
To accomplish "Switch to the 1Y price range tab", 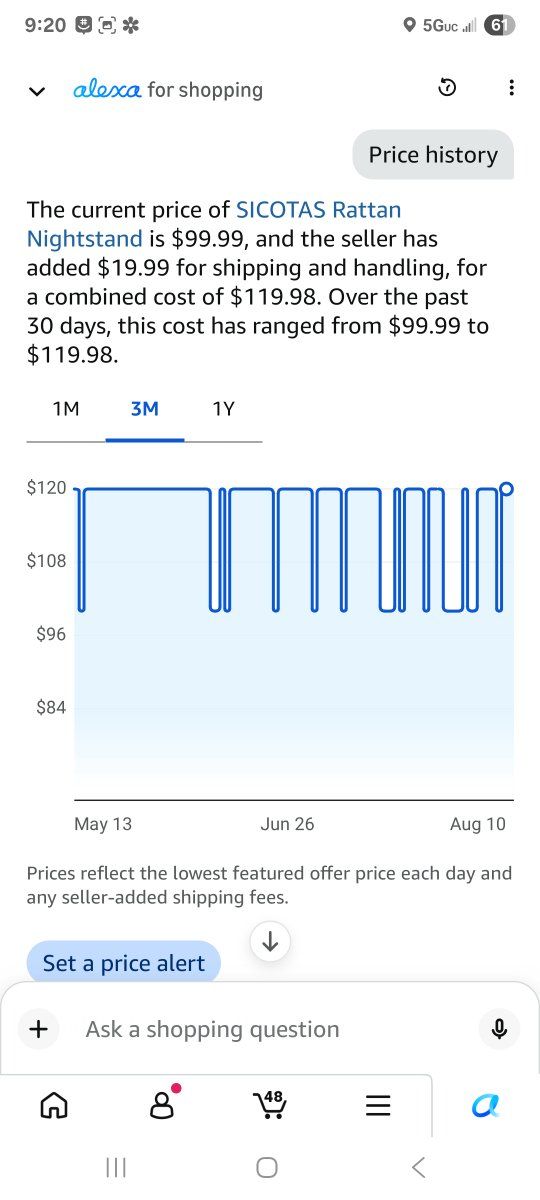I will pos(223,409).
